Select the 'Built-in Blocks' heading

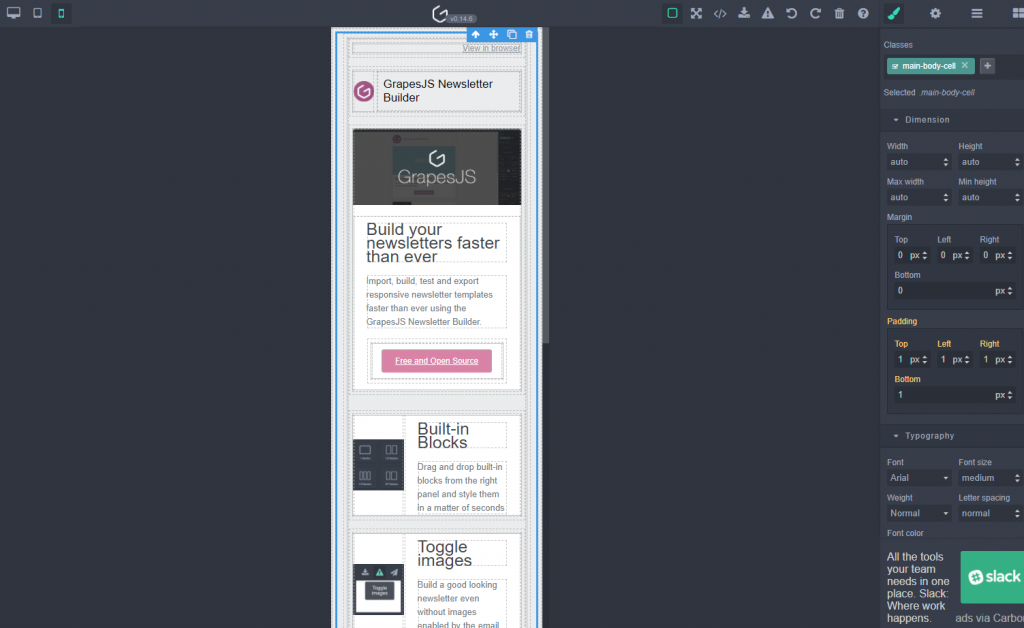click(x=461, y=435)
